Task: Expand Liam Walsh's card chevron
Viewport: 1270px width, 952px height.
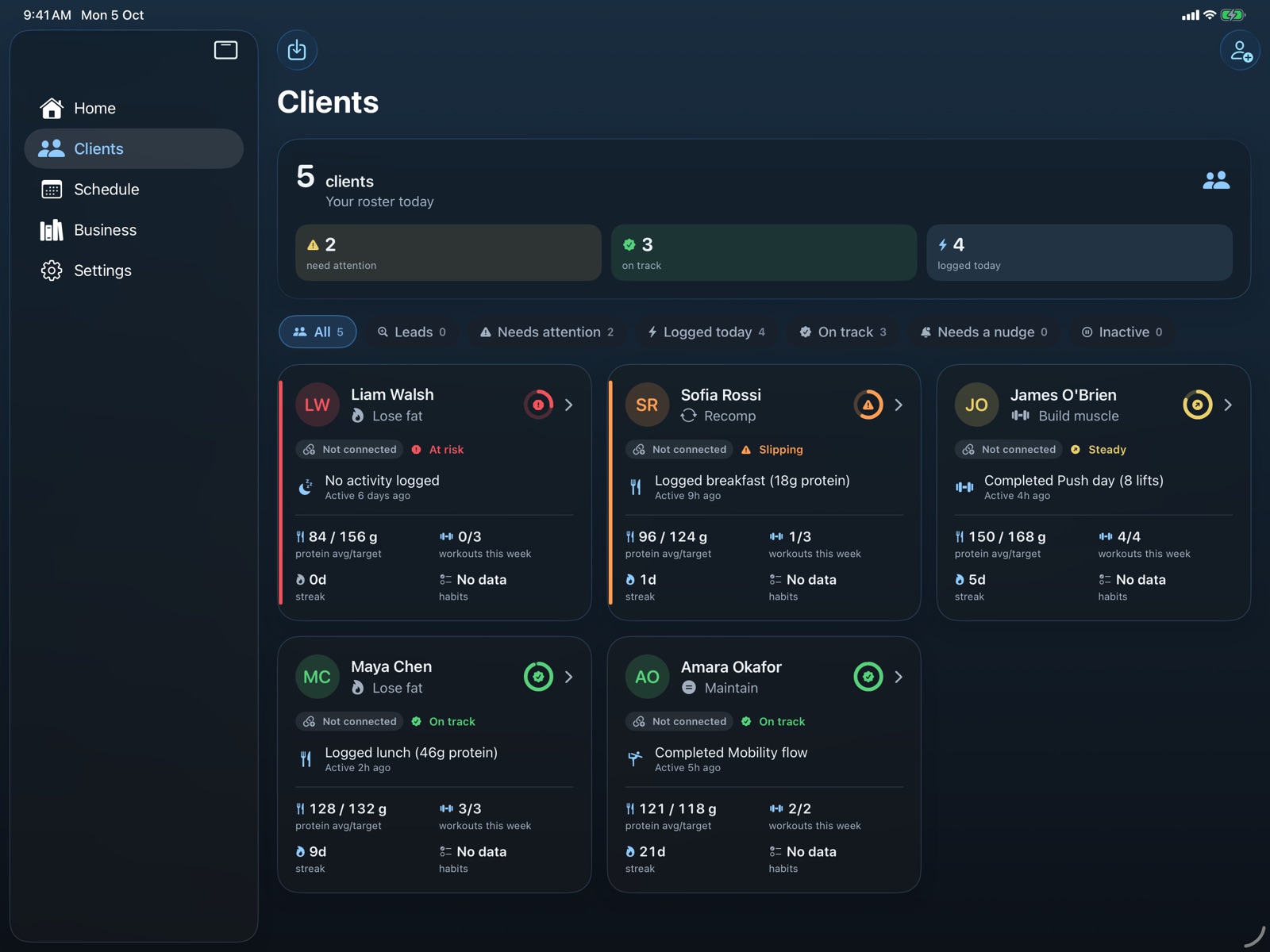Action: tap(569, 405)
